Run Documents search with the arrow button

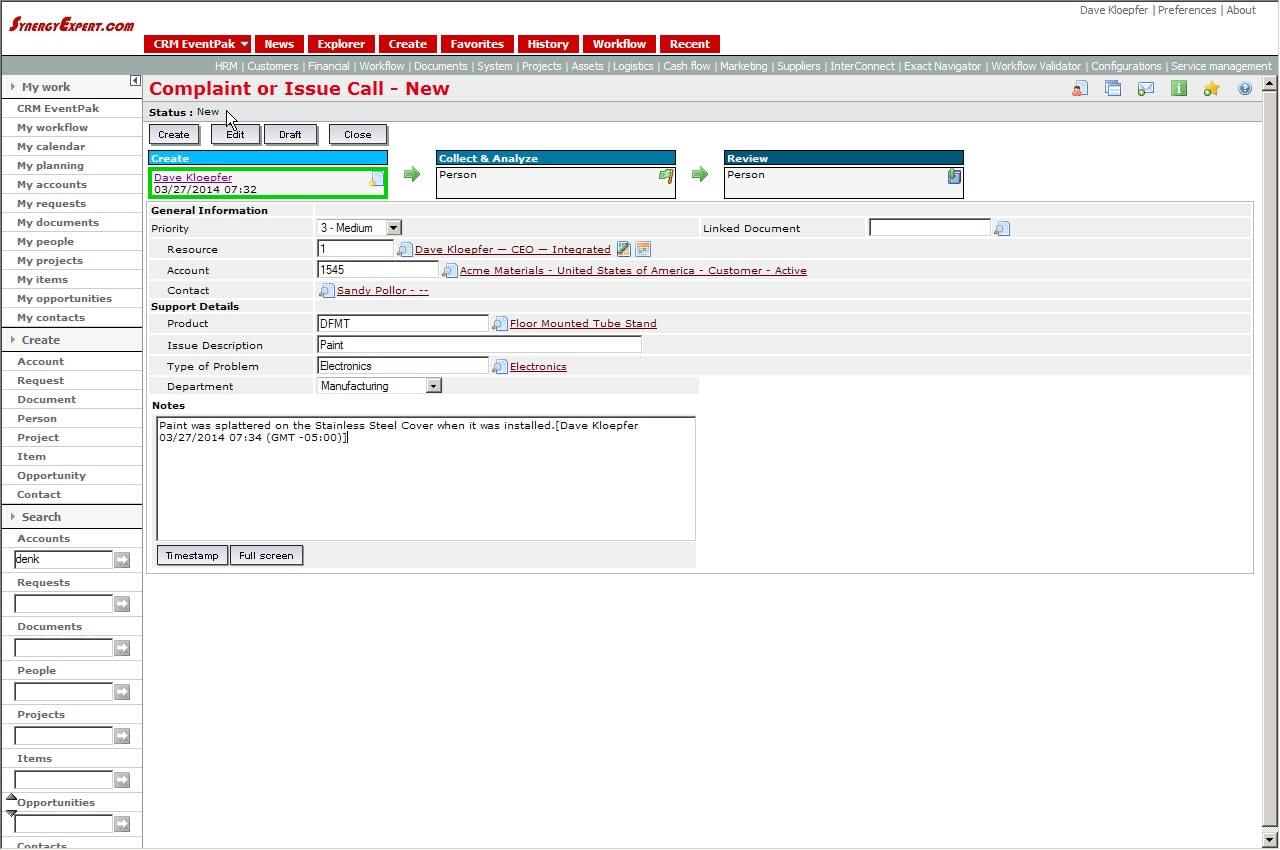122,648
